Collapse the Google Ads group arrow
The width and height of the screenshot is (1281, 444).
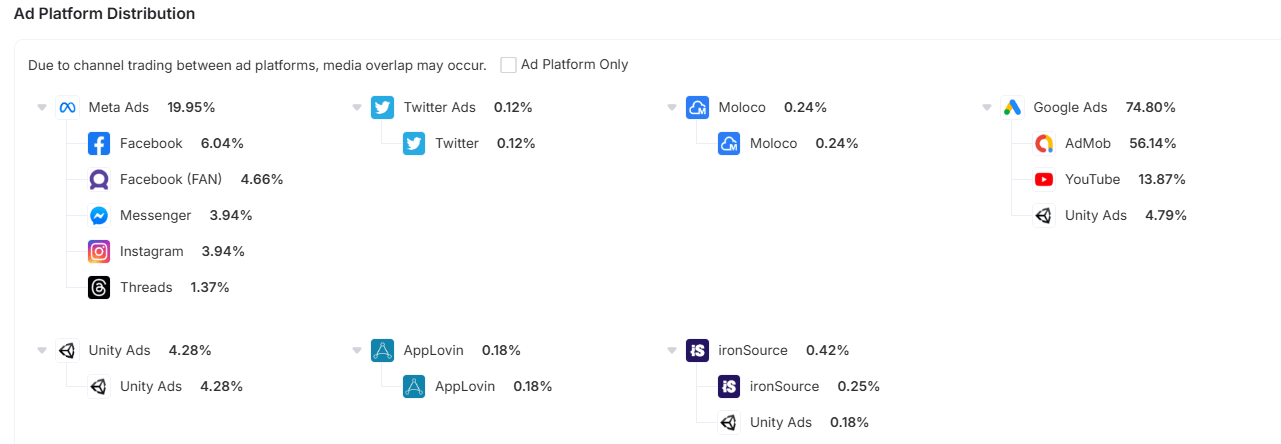tap(987, 107)
